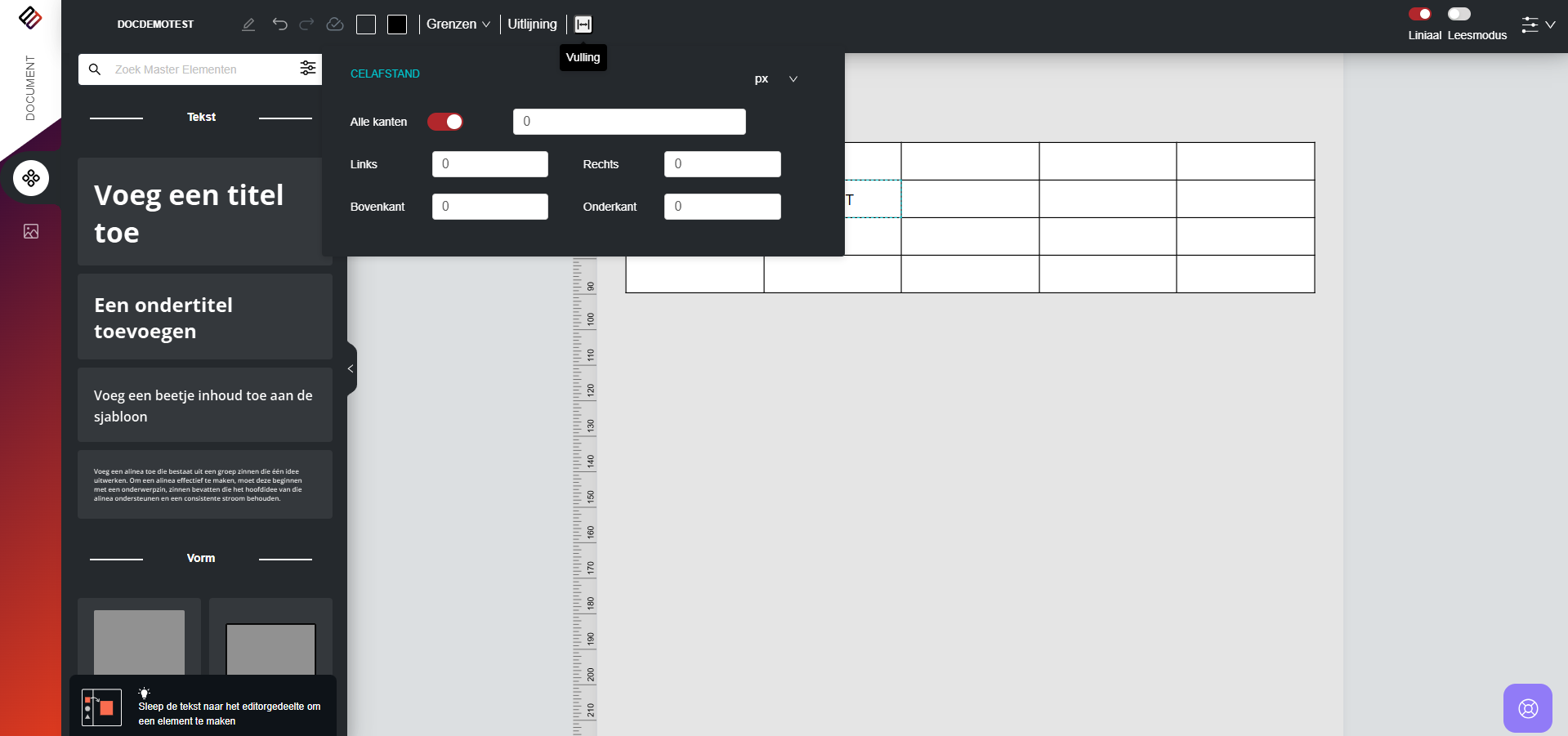Image resolution: width=1568 pixels, height=736 pixels.
Task: Open the Grenzen dropdown
Action: point(458,25)
